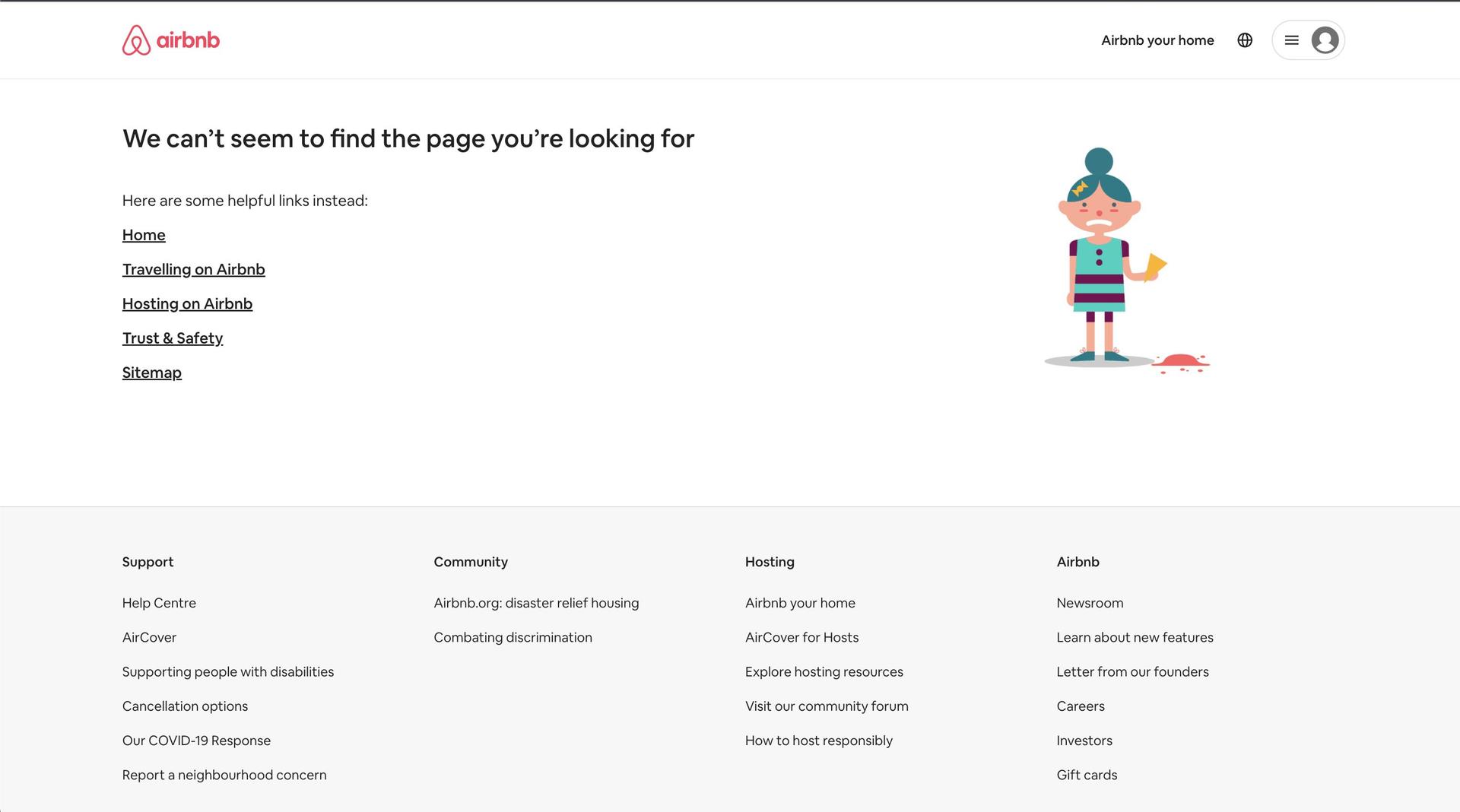
Task: Click the Airbnb footer column heading
Action: tap(1078, 562)
